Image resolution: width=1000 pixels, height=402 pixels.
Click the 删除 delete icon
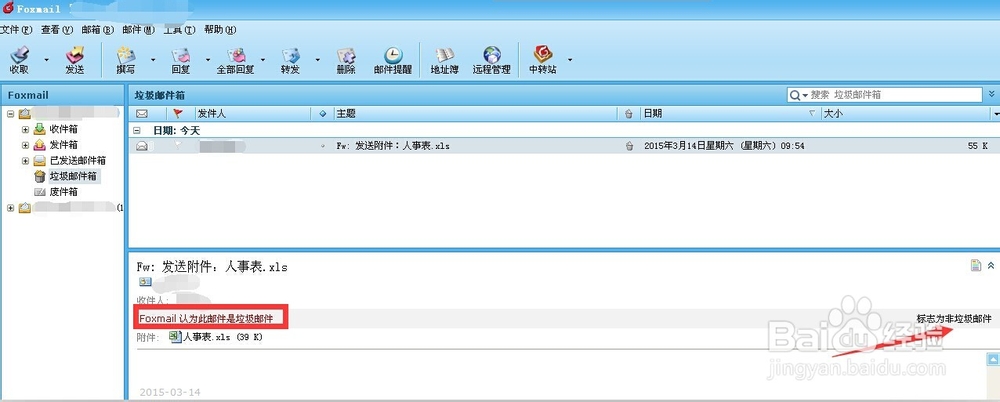[x=346, y=55]
